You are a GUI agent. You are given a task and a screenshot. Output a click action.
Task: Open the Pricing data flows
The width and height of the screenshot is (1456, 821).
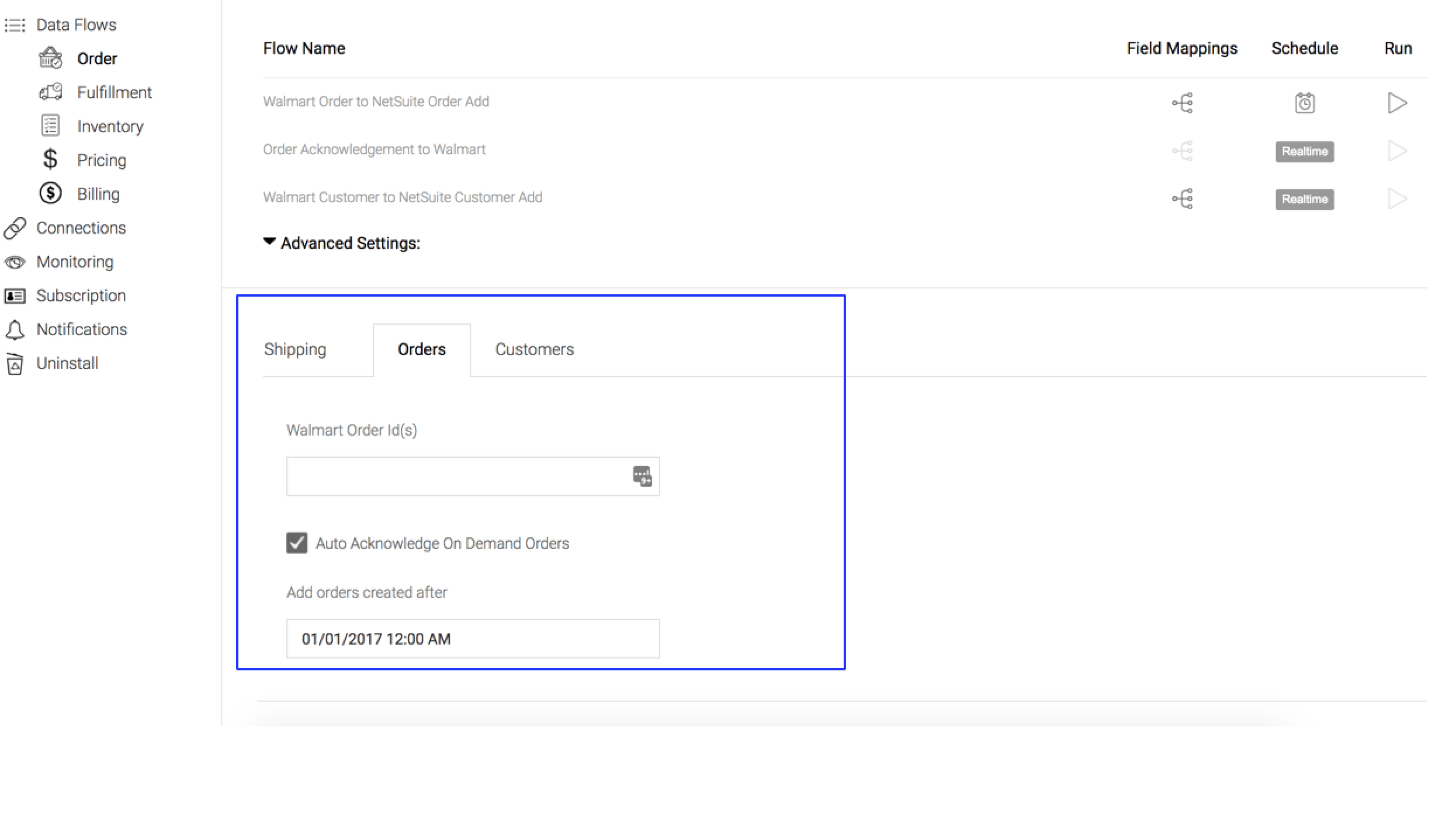(x=102, y=160)
